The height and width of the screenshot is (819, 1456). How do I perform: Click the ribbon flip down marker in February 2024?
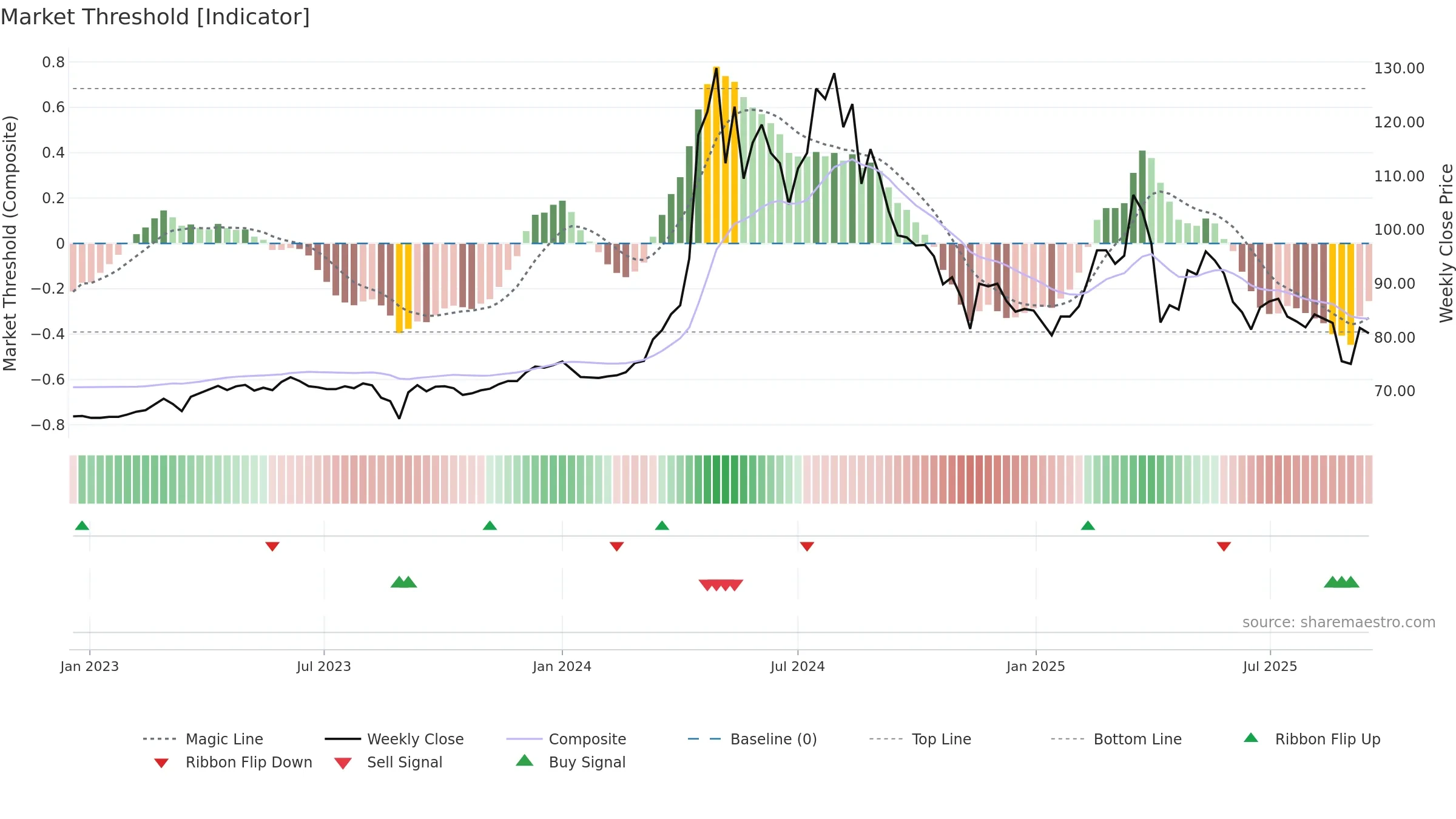617,547
